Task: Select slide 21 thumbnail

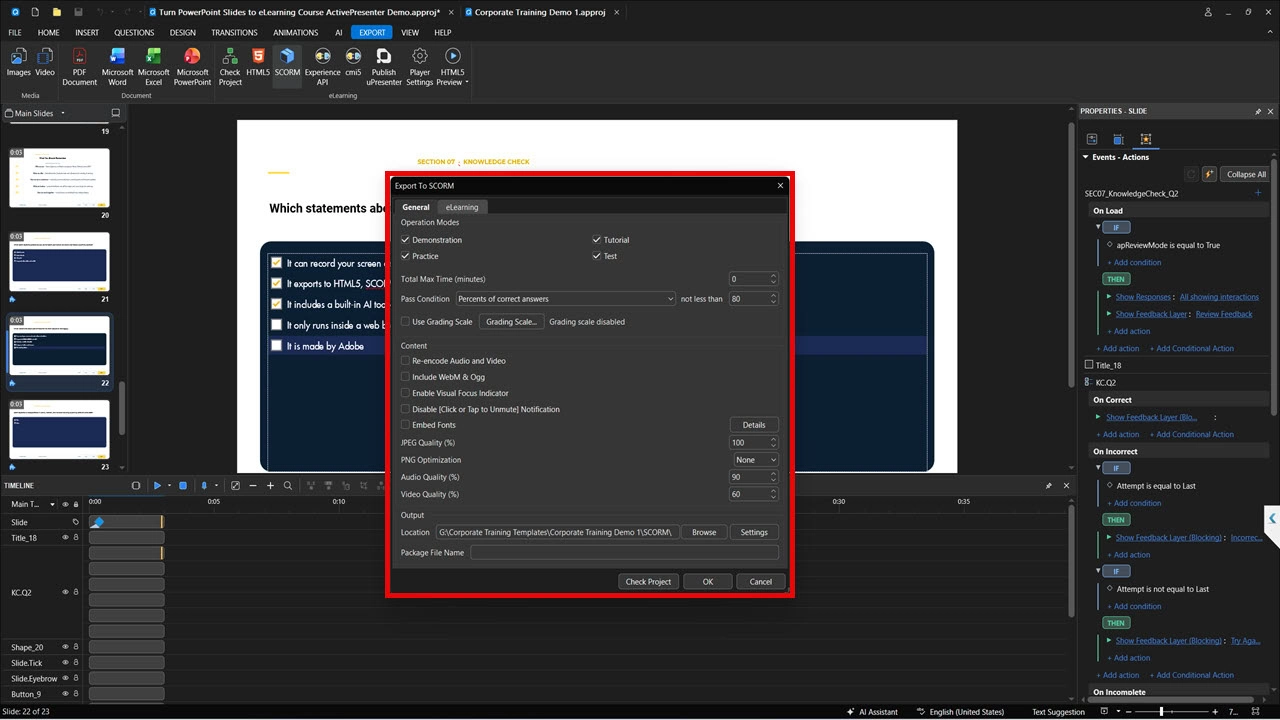Action: point(59,262)
